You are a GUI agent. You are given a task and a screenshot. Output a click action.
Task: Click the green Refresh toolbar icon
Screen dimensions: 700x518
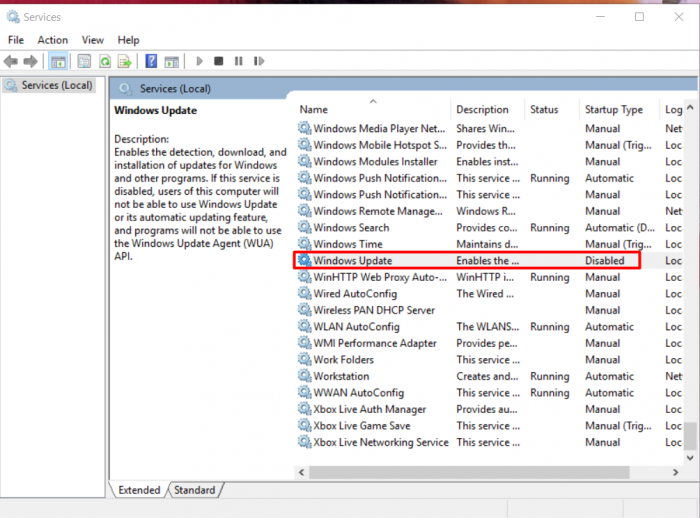tap(104, 61)
